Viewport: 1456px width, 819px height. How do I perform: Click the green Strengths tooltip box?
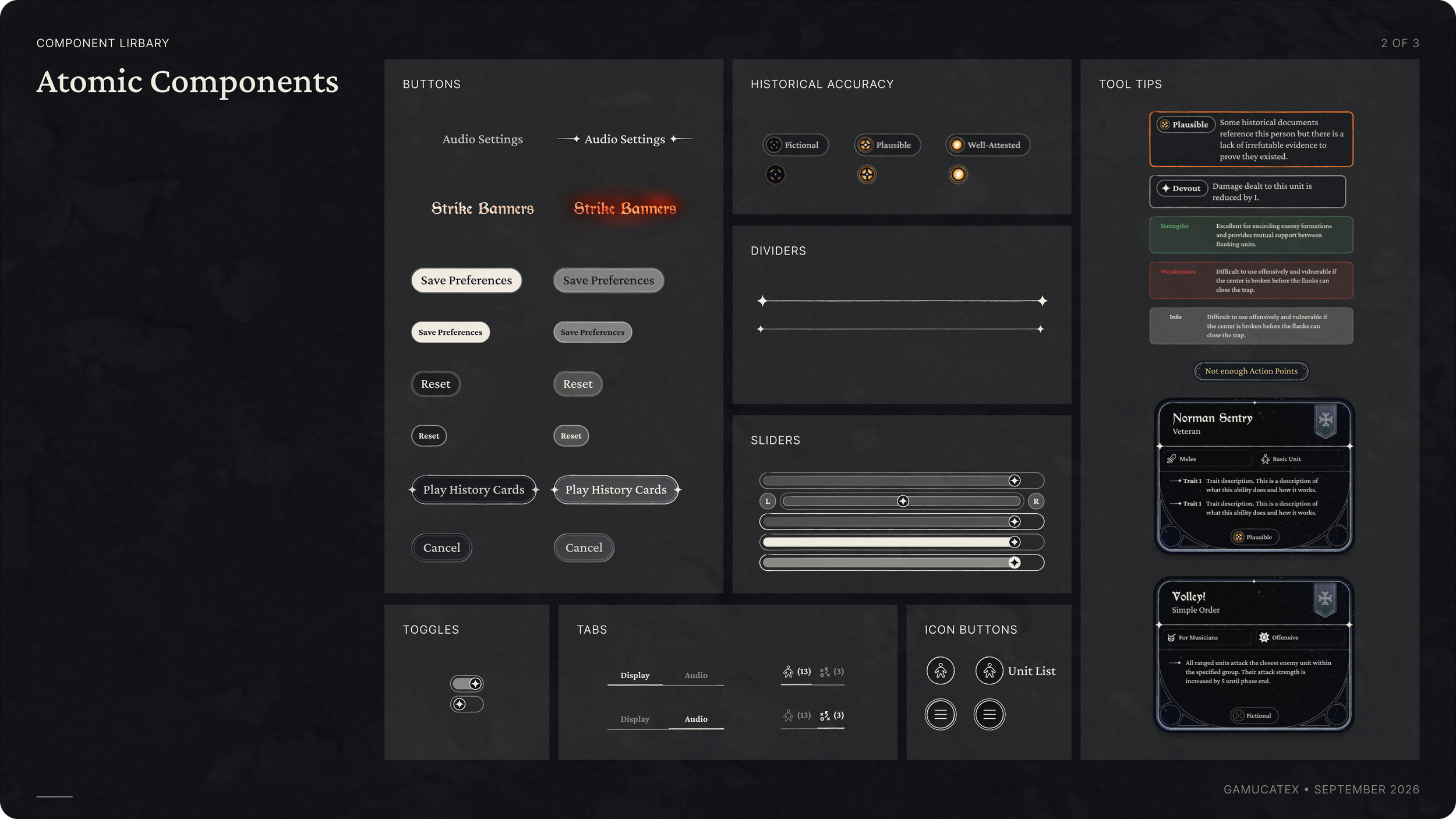(x=1251, y=235)
